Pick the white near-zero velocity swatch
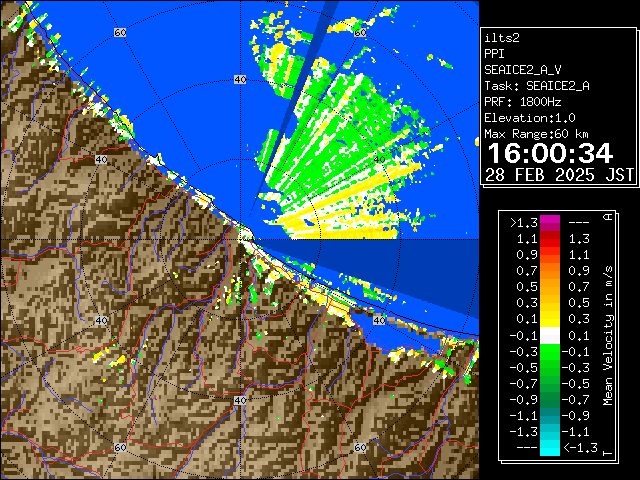 tap(550, 336)
